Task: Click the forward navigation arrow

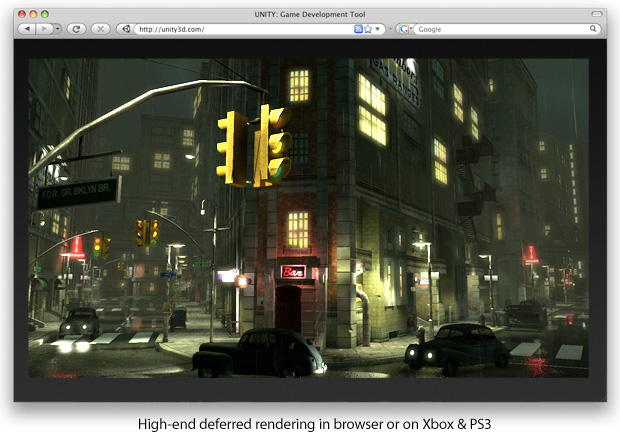Action: [x=42, y=29]
